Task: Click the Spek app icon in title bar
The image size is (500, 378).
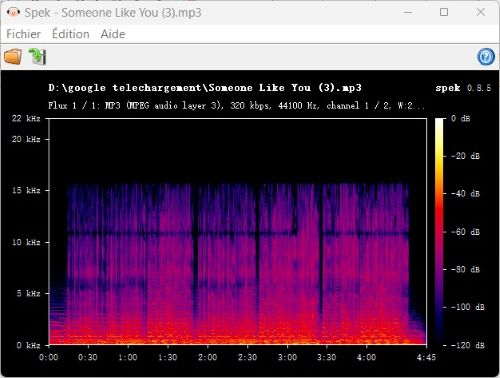Action: point(13,13)
